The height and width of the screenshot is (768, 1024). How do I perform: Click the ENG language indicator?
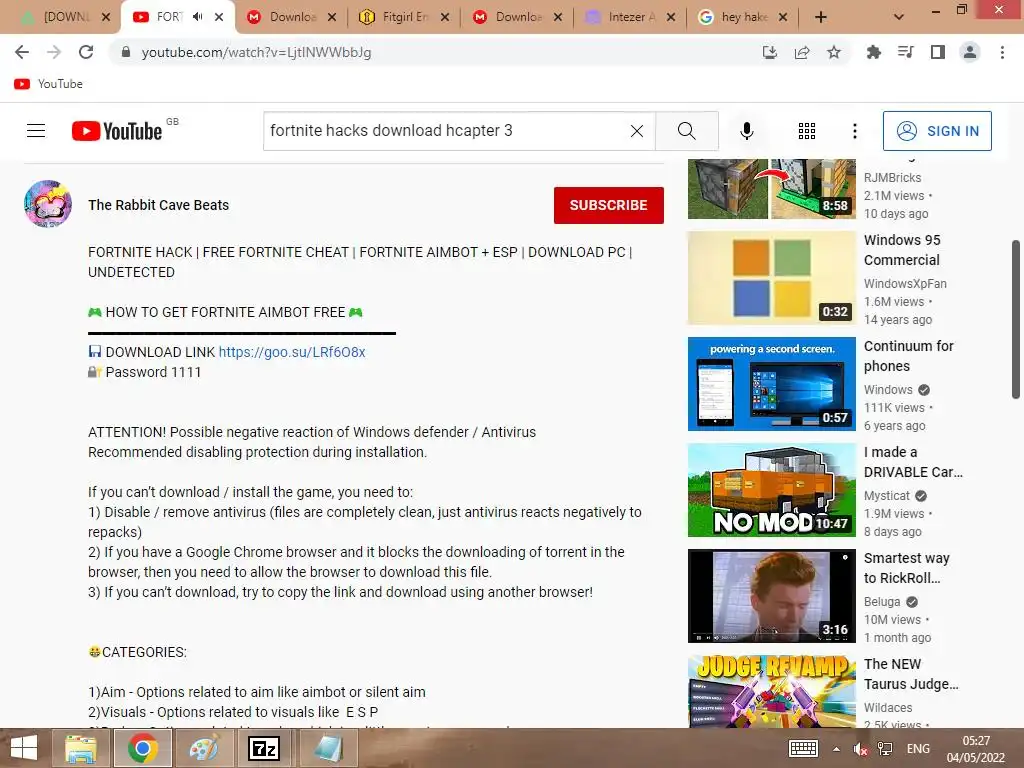click(x=918, y=748)
